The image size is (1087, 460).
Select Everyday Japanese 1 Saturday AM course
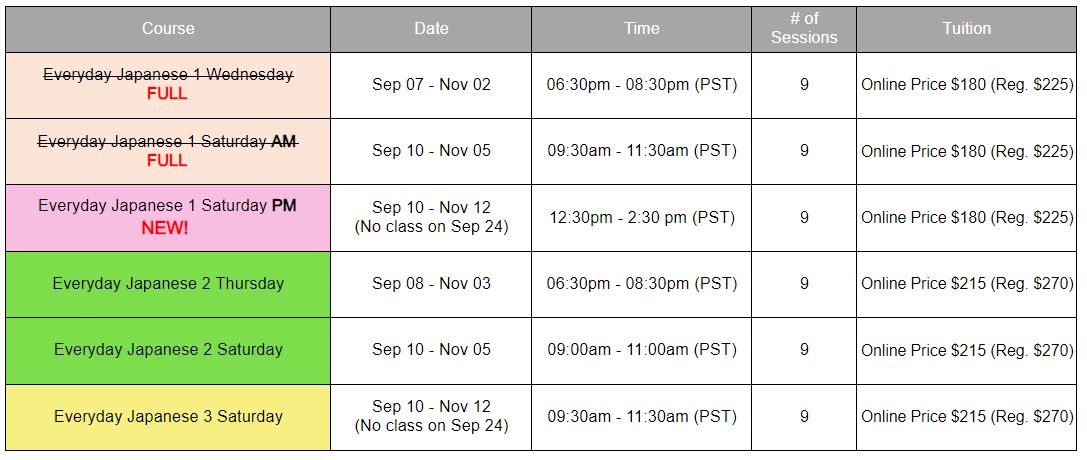(x=168, y=141)
